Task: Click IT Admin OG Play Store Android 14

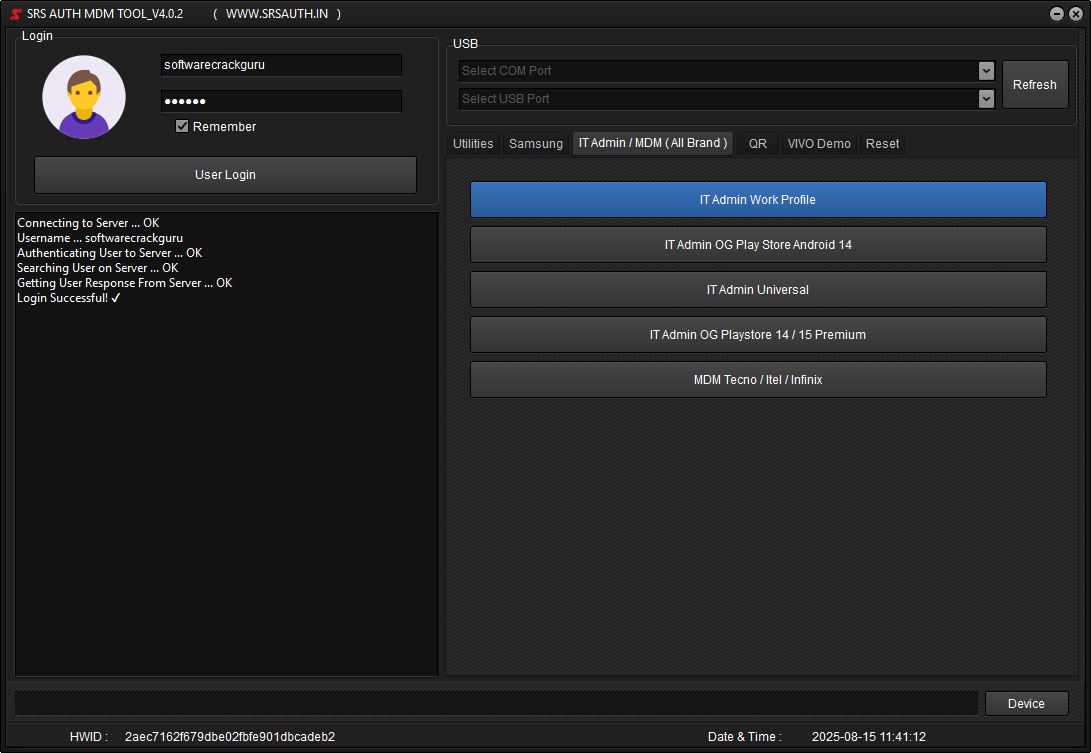Action: coord(757,244)
